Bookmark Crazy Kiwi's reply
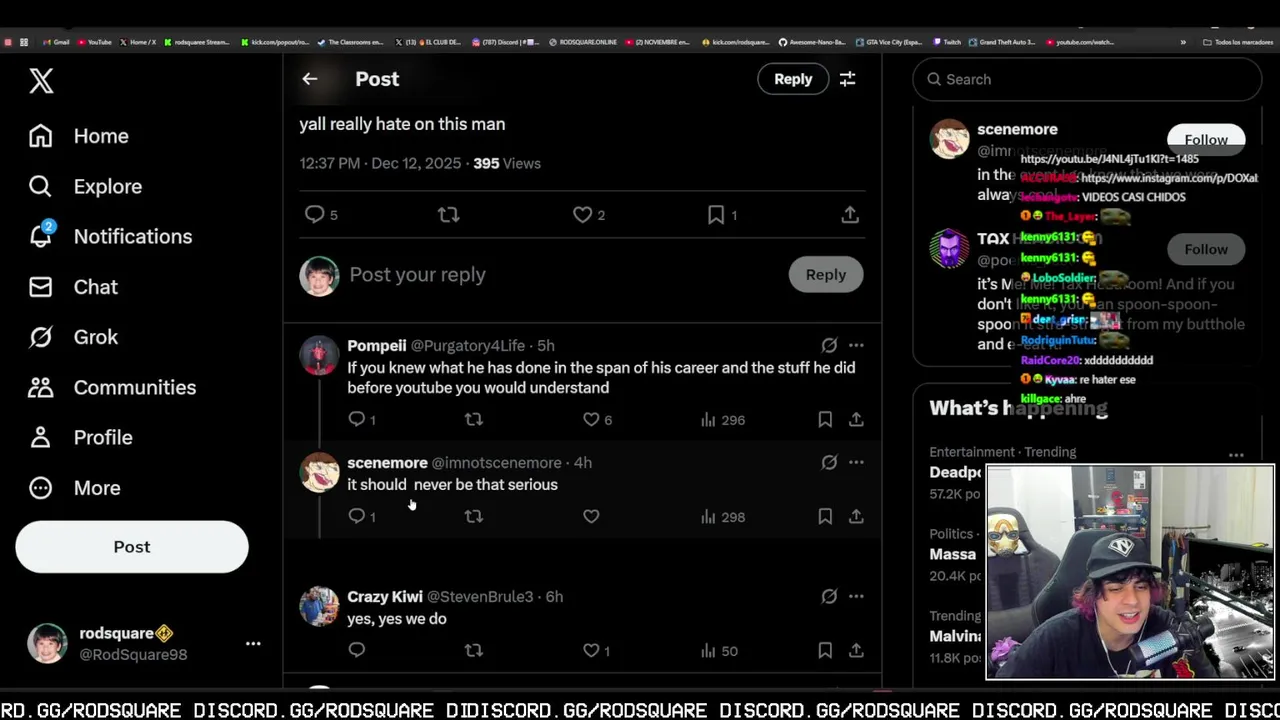This screenshot has height=720, width=1280. coord(825,650)
